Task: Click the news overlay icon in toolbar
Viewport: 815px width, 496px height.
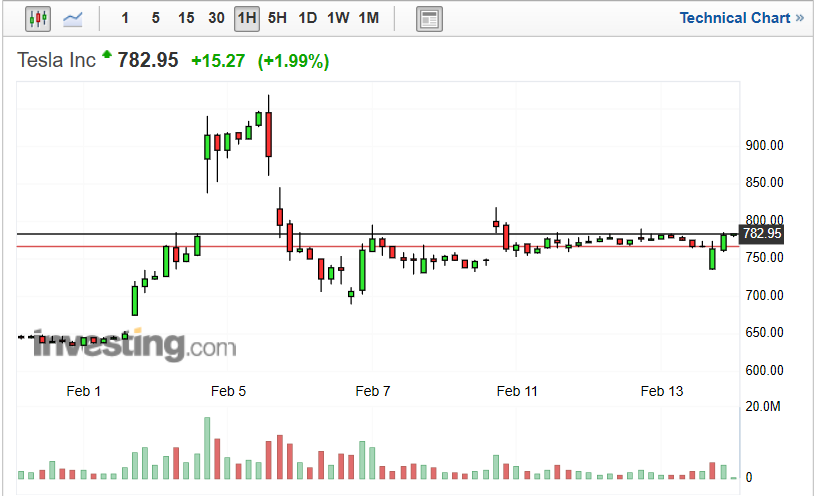Action: click(429, 18)
